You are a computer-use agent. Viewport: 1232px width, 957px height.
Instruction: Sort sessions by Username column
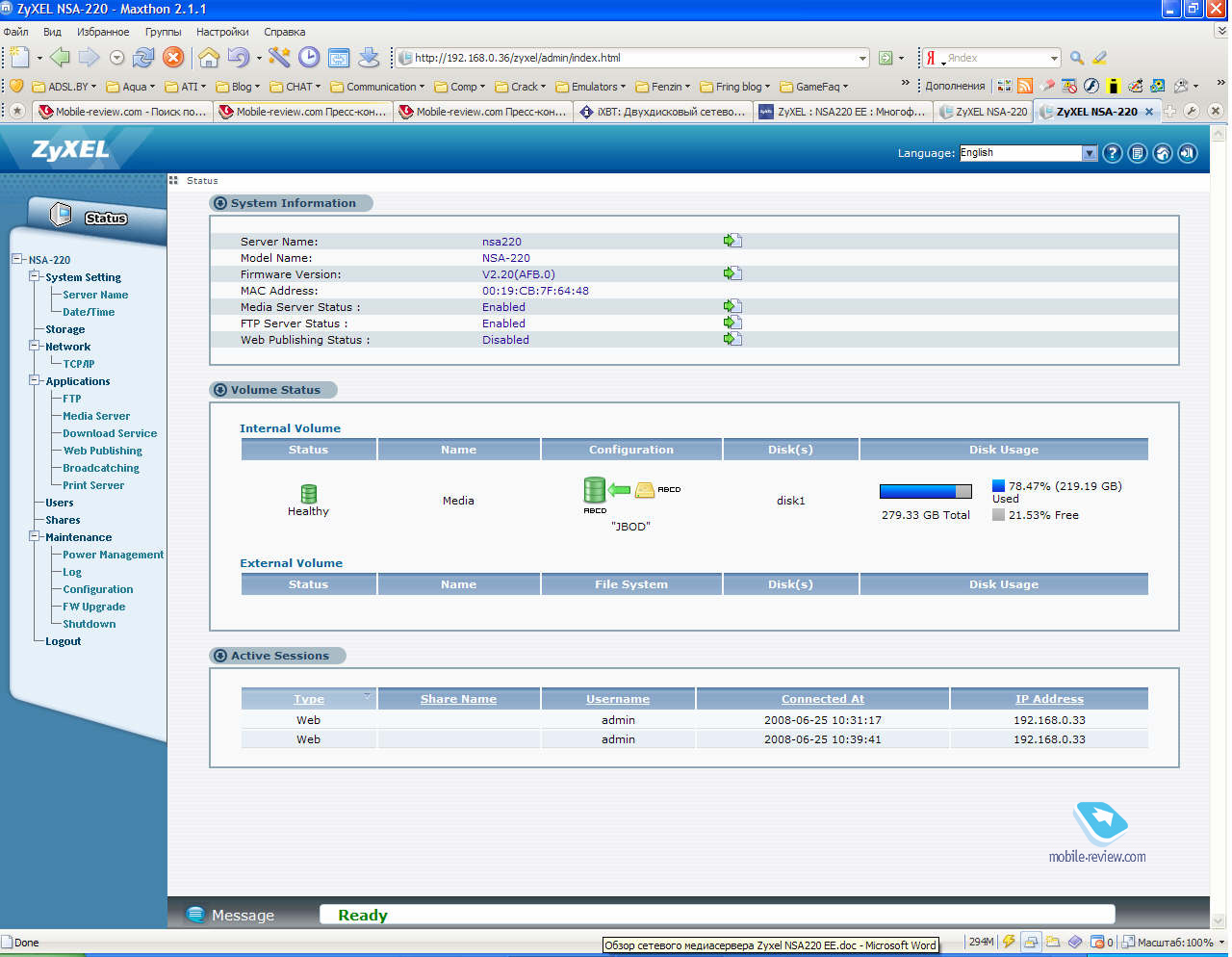click(x=618, y=699)
